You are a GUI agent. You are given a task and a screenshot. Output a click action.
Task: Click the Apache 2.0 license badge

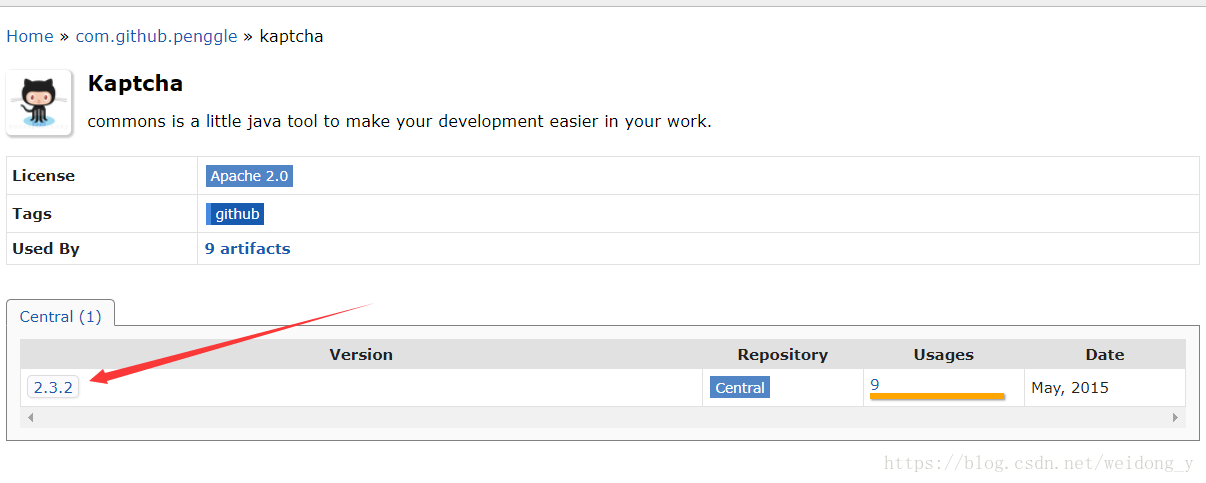tap(249, 176)
